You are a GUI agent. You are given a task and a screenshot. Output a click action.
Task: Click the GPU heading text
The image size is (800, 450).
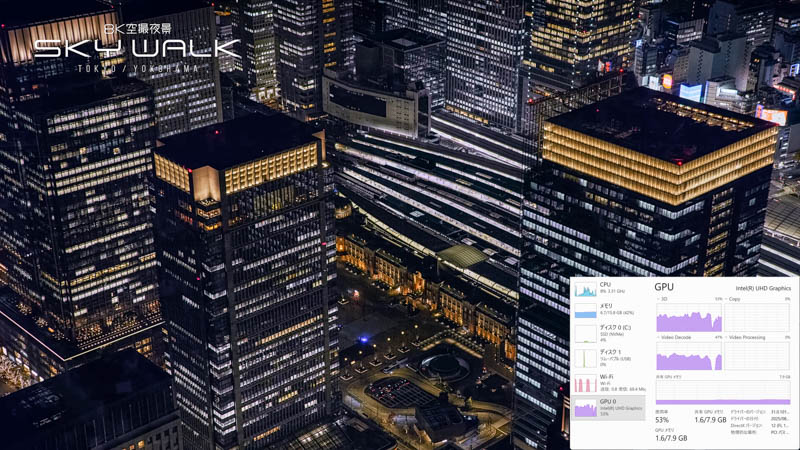(x=664, y=287)
